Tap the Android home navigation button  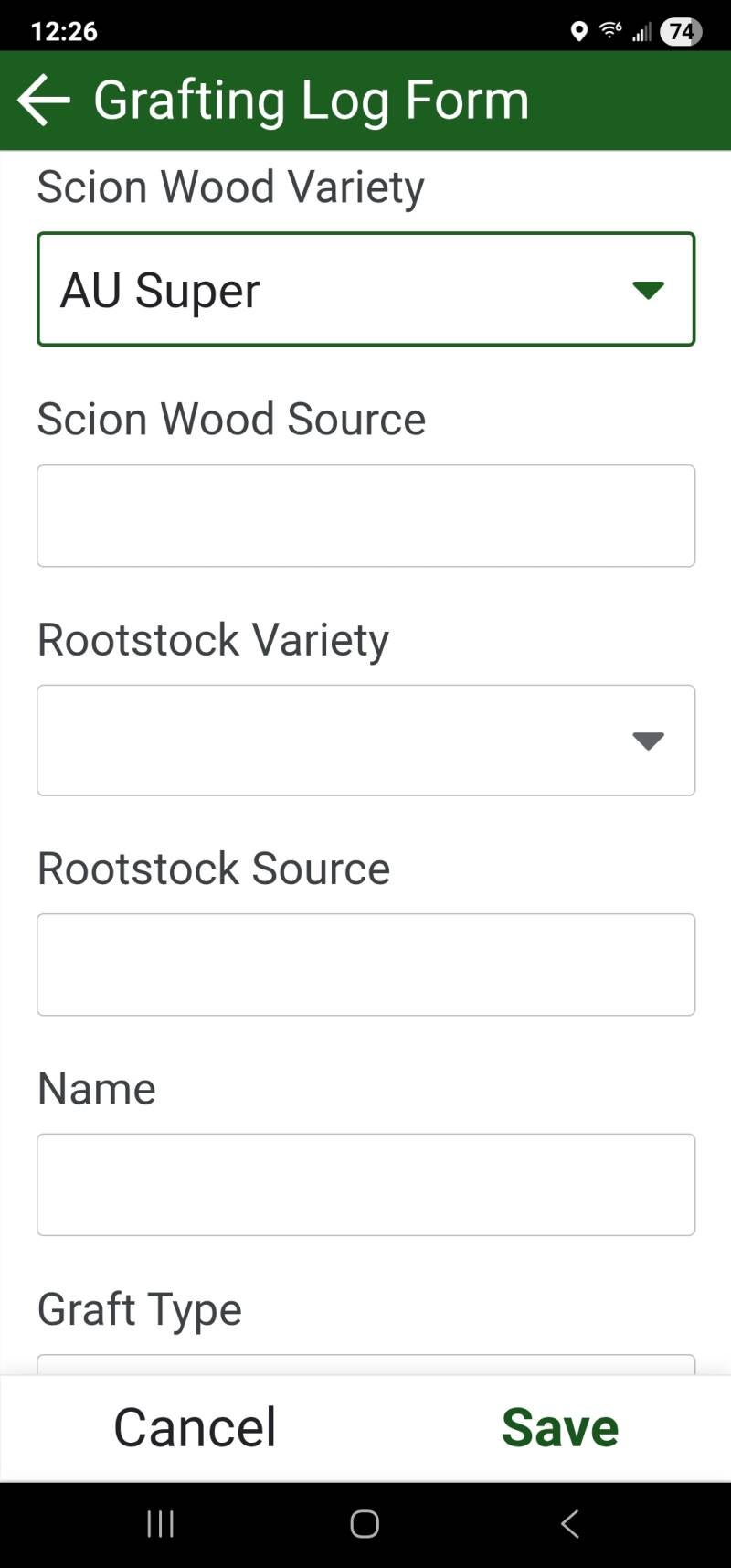coord(365,1523)
